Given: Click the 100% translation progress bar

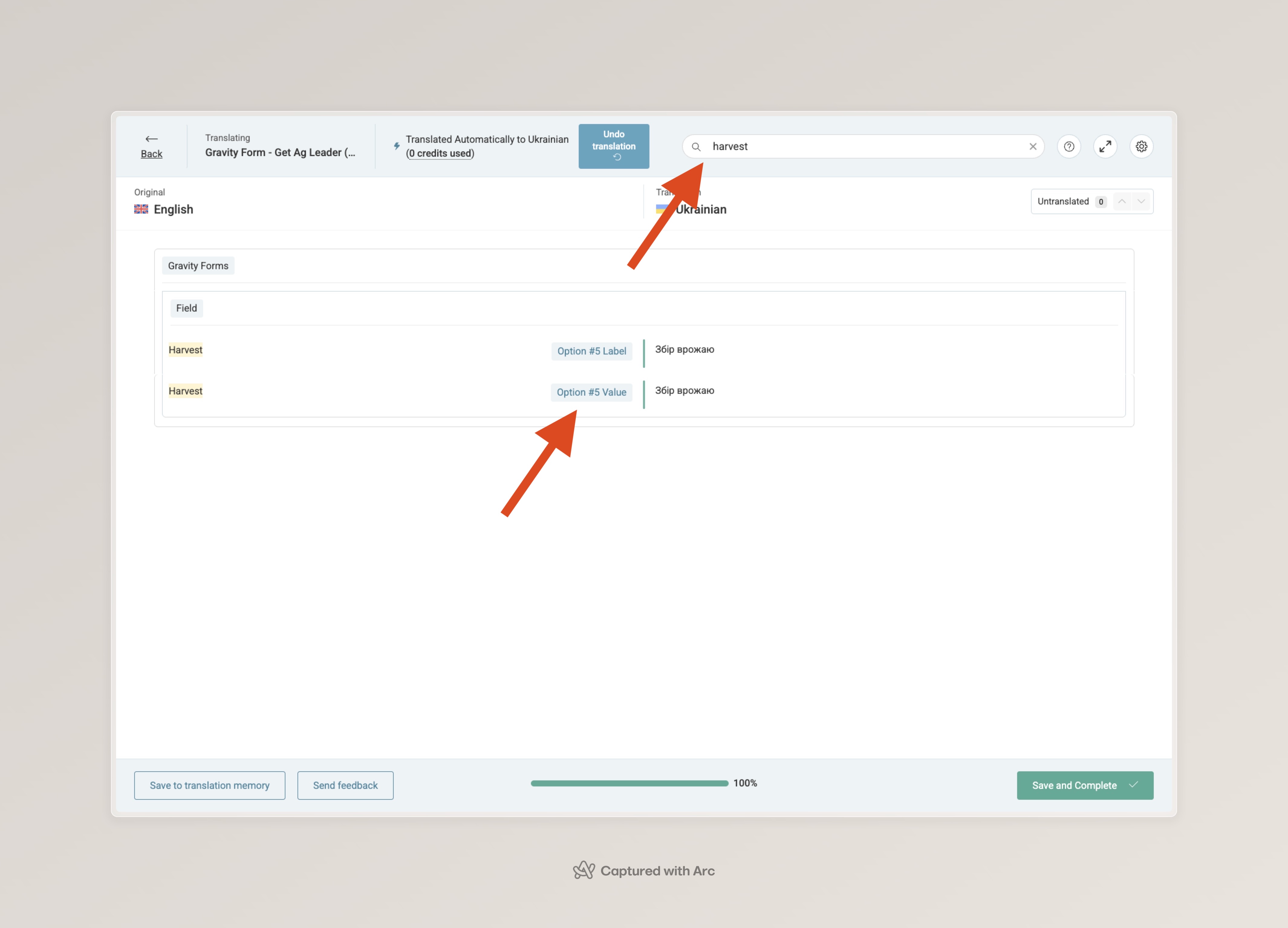Looking at the screenshot, I should coord(629,783).
